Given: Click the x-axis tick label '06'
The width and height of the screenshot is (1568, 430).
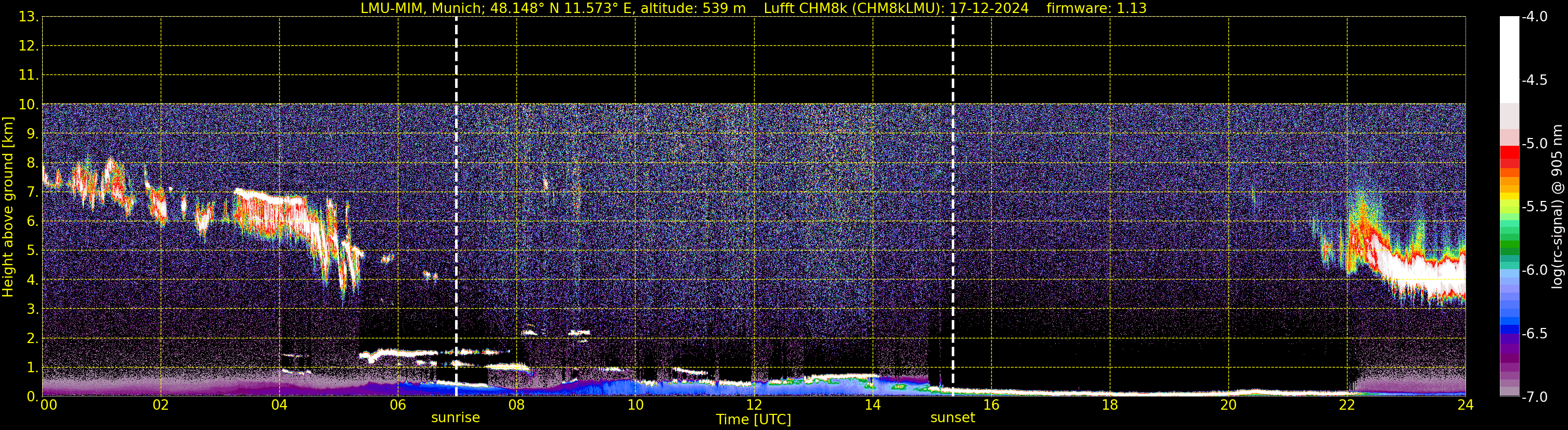Looking at the screenshot, I should [x=398, y=406].
